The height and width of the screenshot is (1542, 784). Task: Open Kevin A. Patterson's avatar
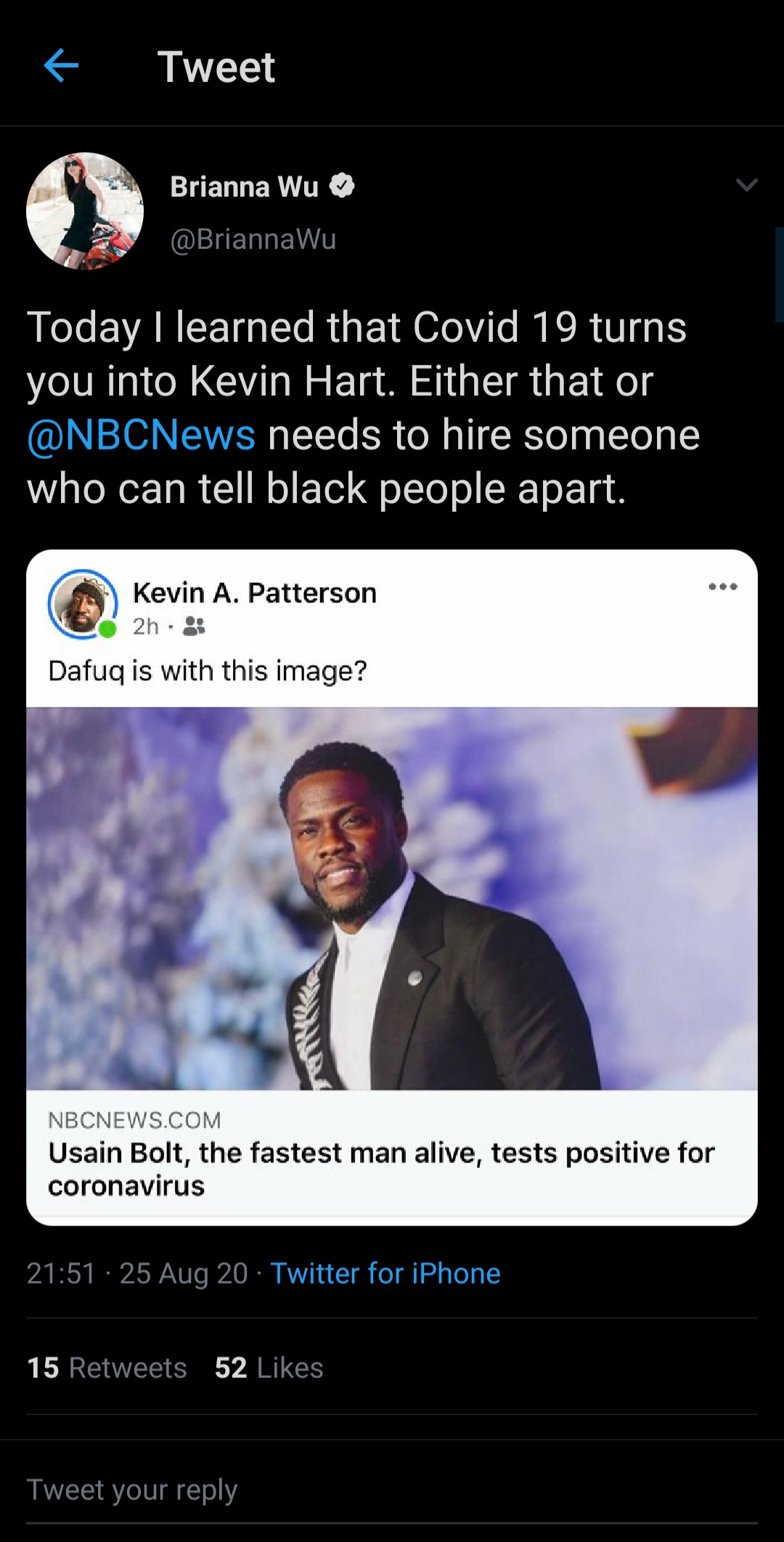(83, 604)
